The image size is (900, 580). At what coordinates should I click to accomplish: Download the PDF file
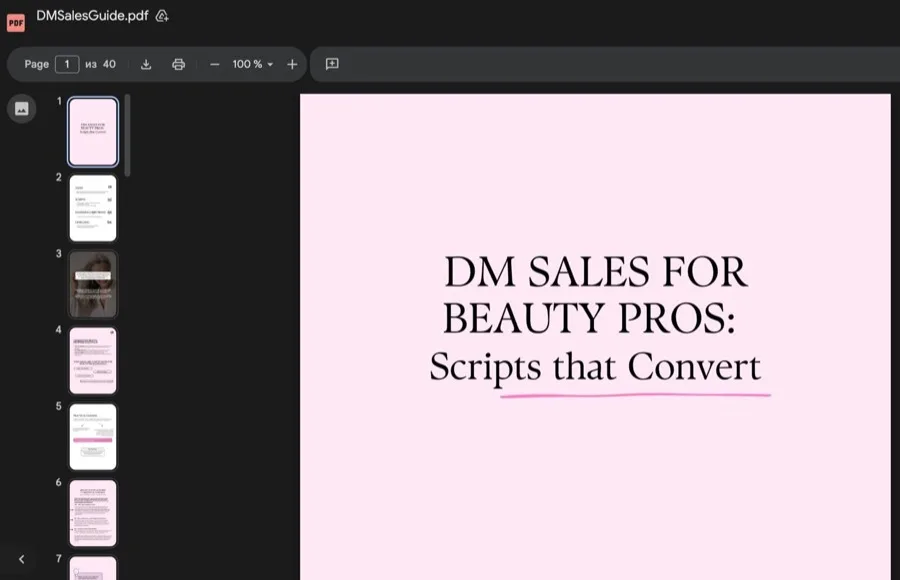click(x=146, y=64)
